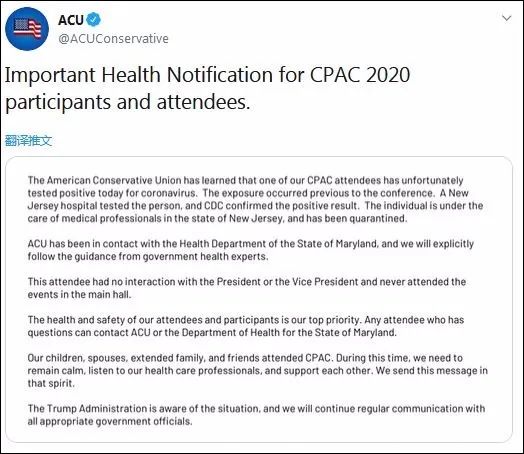Click the paragraph starting 'ACU has been in contact'
The height and width of the screenshot is (454, 524).
pyautogui.click(x=251, y=250)
